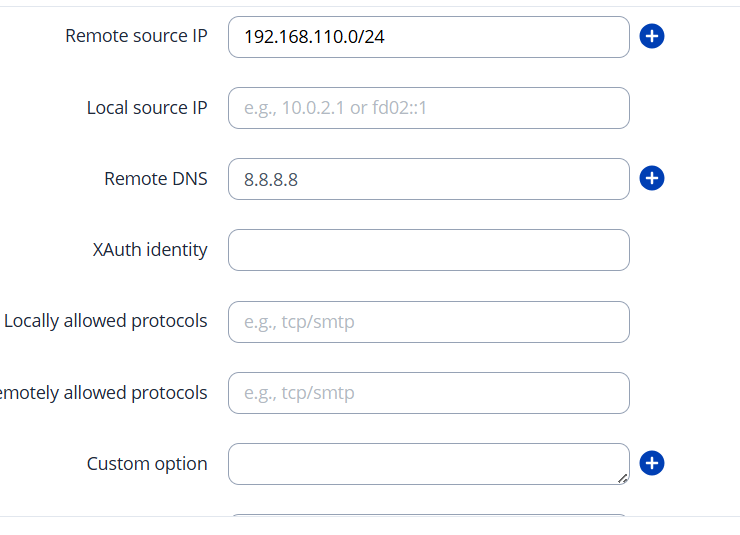
Task: Grab the Custom option textarea resize handle
Action: pyautogui.click(x=622, y=478)
